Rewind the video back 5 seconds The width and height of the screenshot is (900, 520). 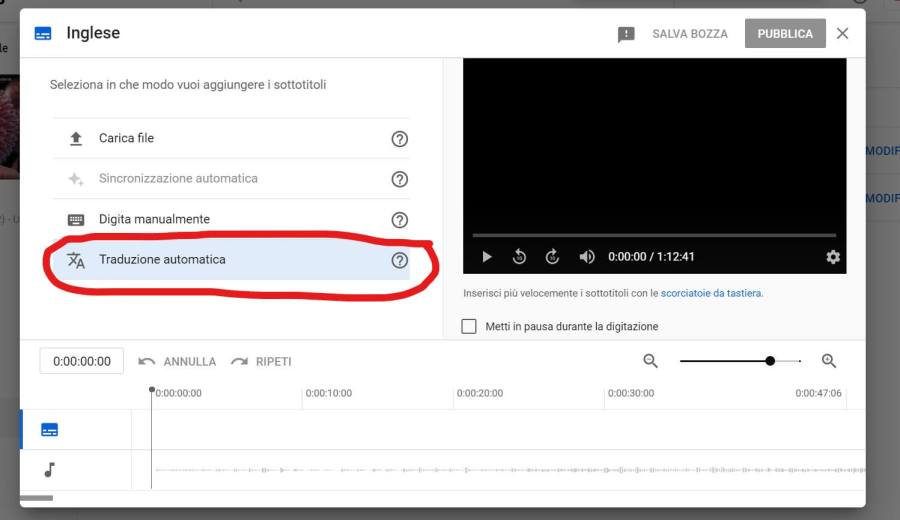(519, 257)
